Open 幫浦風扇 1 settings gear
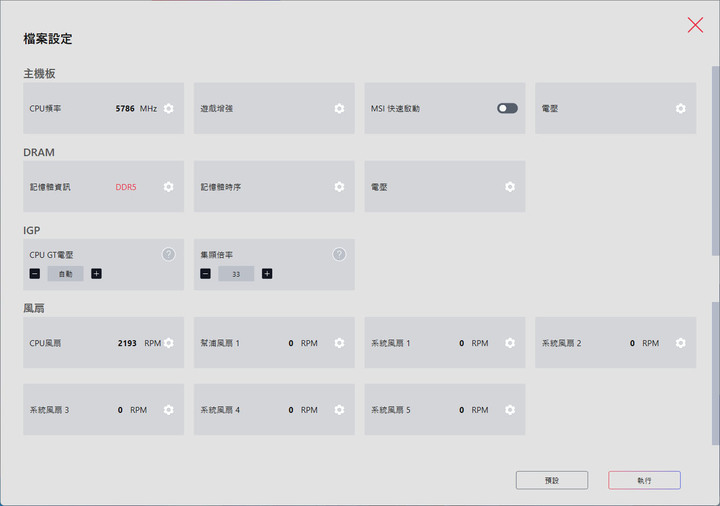 (339, 343)
